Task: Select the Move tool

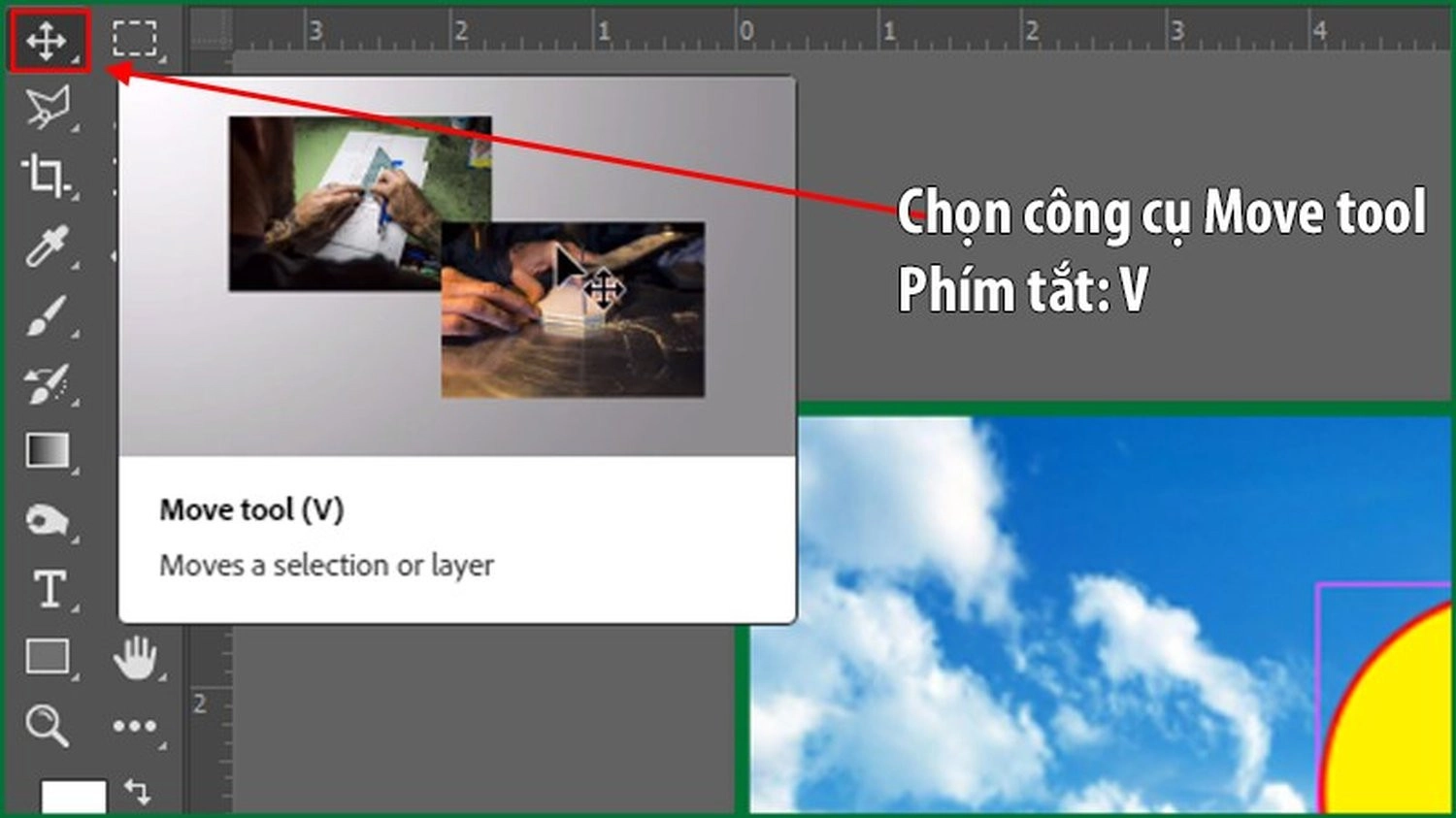Action: 47,41
